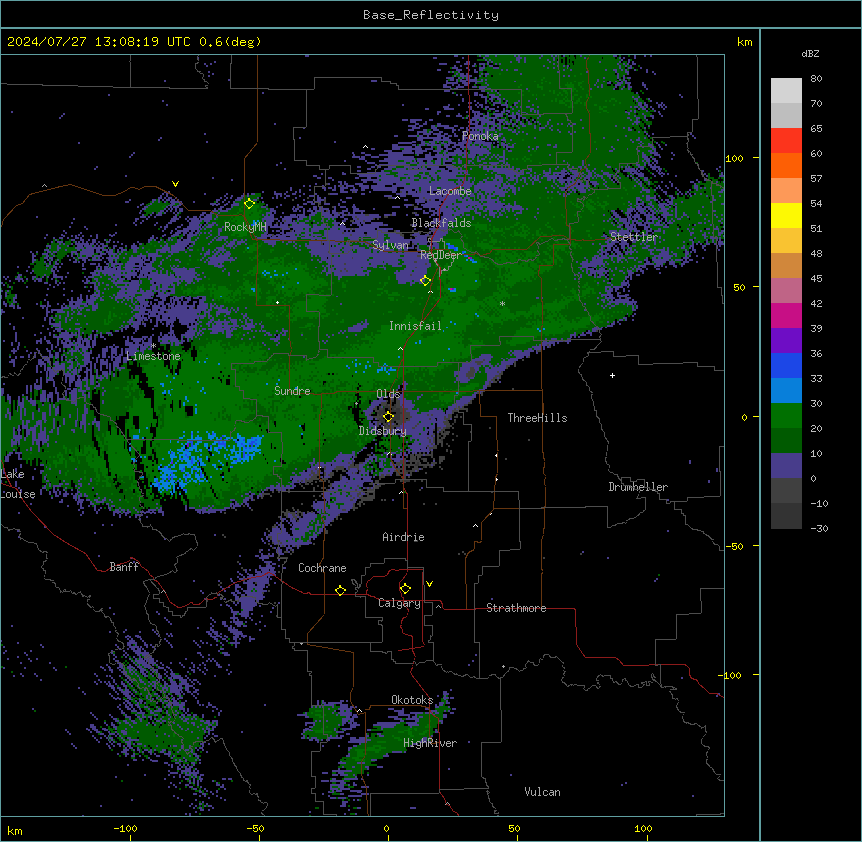Click the Ponoka city label
This screenshot has width=862, height=842.
[480, 136]
